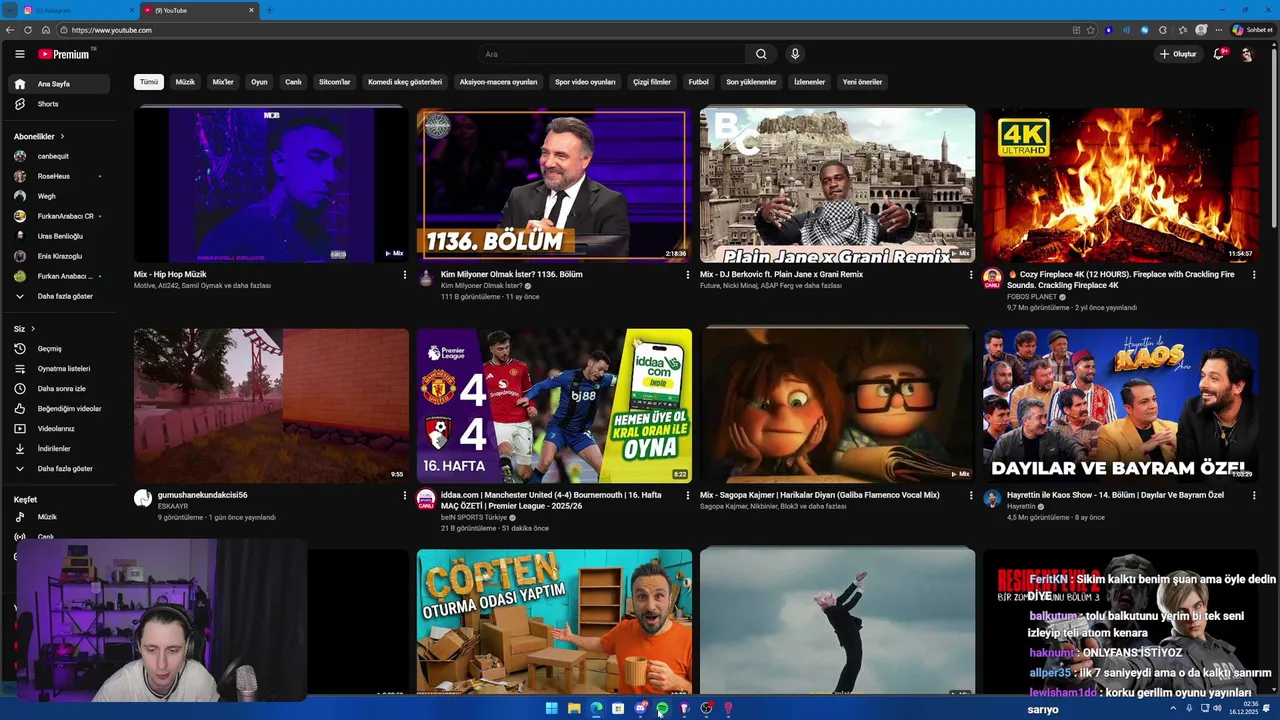Open the Windows Start button
The image size is (1280, 720).
551,709
